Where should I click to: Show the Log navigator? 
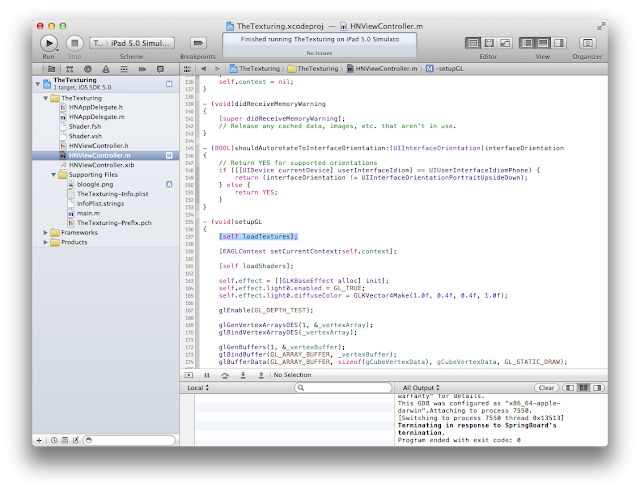160,69
